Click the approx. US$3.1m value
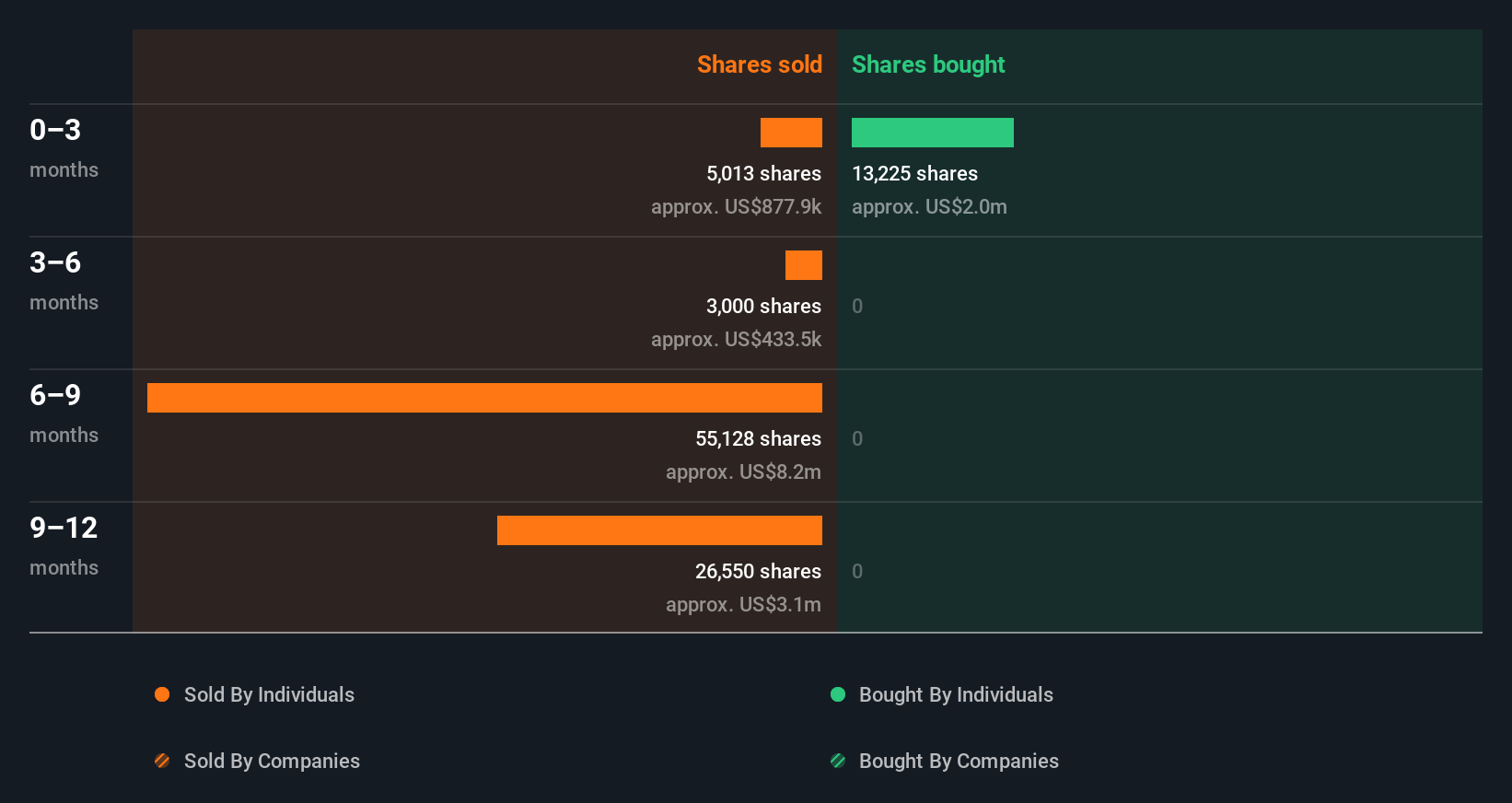Image resolution: width=1512 pixels, height=803 pixels. coord(743,605)
